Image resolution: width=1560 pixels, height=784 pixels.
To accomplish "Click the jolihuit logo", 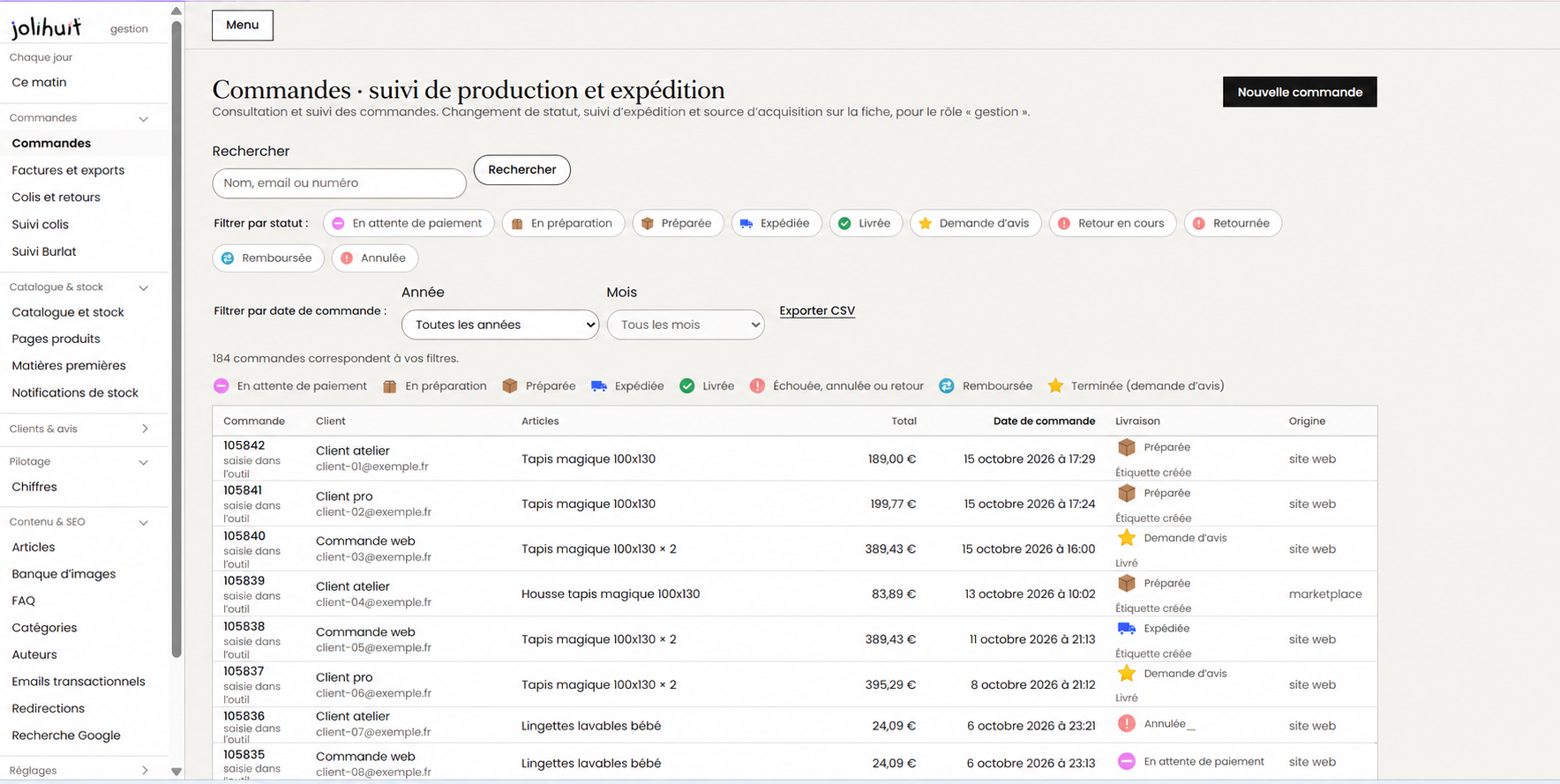I will 46,28.
